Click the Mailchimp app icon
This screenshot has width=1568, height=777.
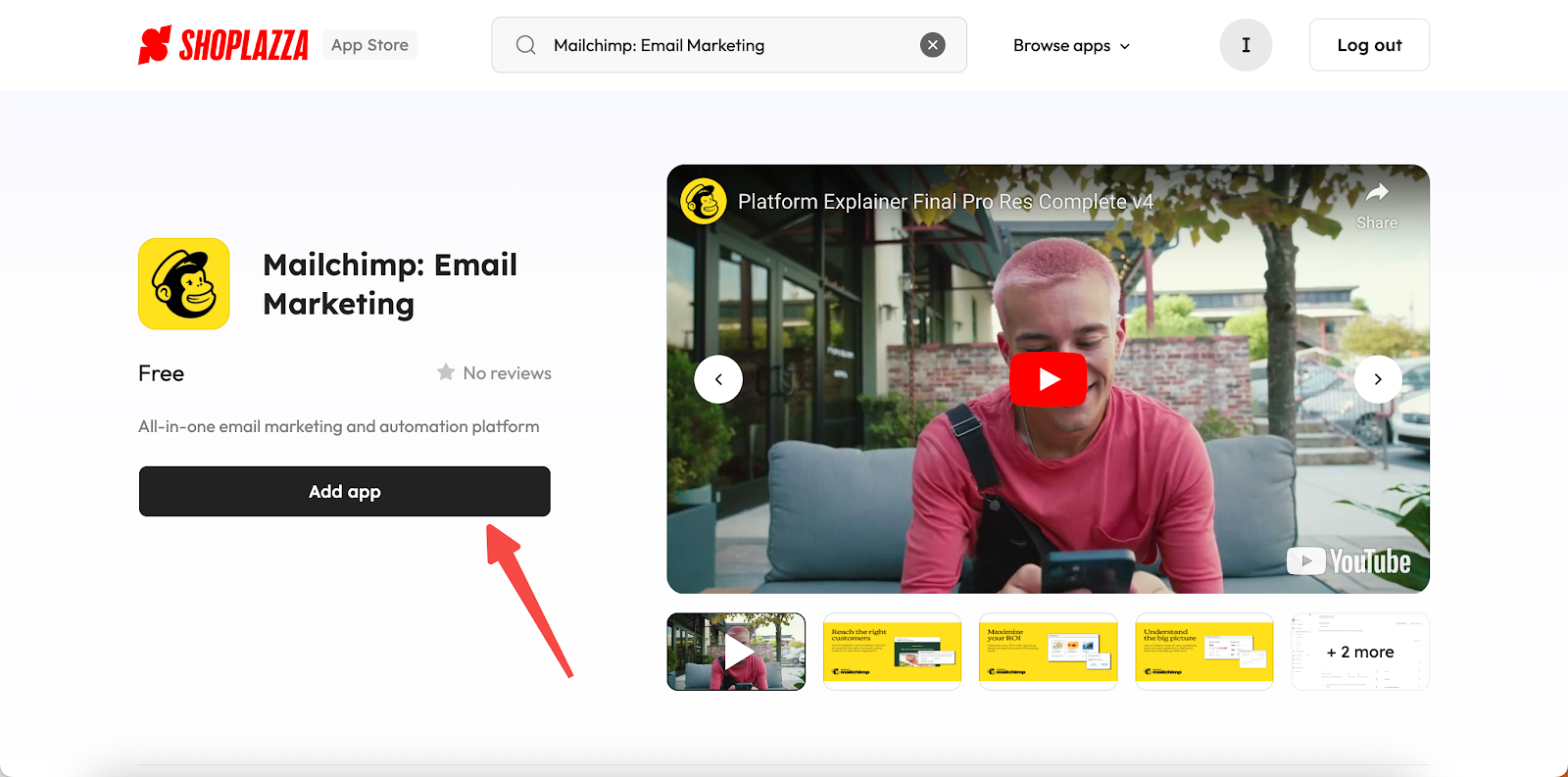[184, 284]
